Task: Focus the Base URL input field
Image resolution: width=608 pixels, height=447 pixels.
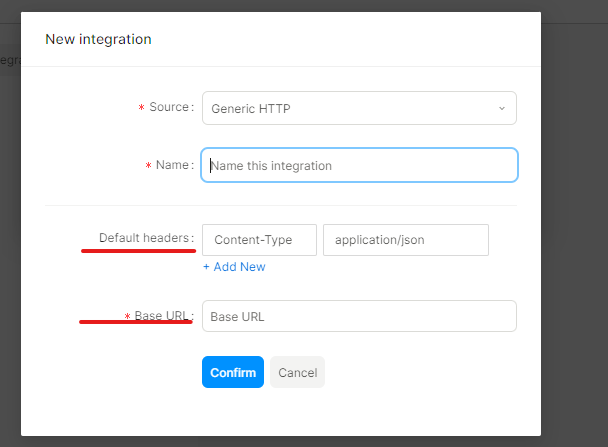Action: click(x=358, y=316)
